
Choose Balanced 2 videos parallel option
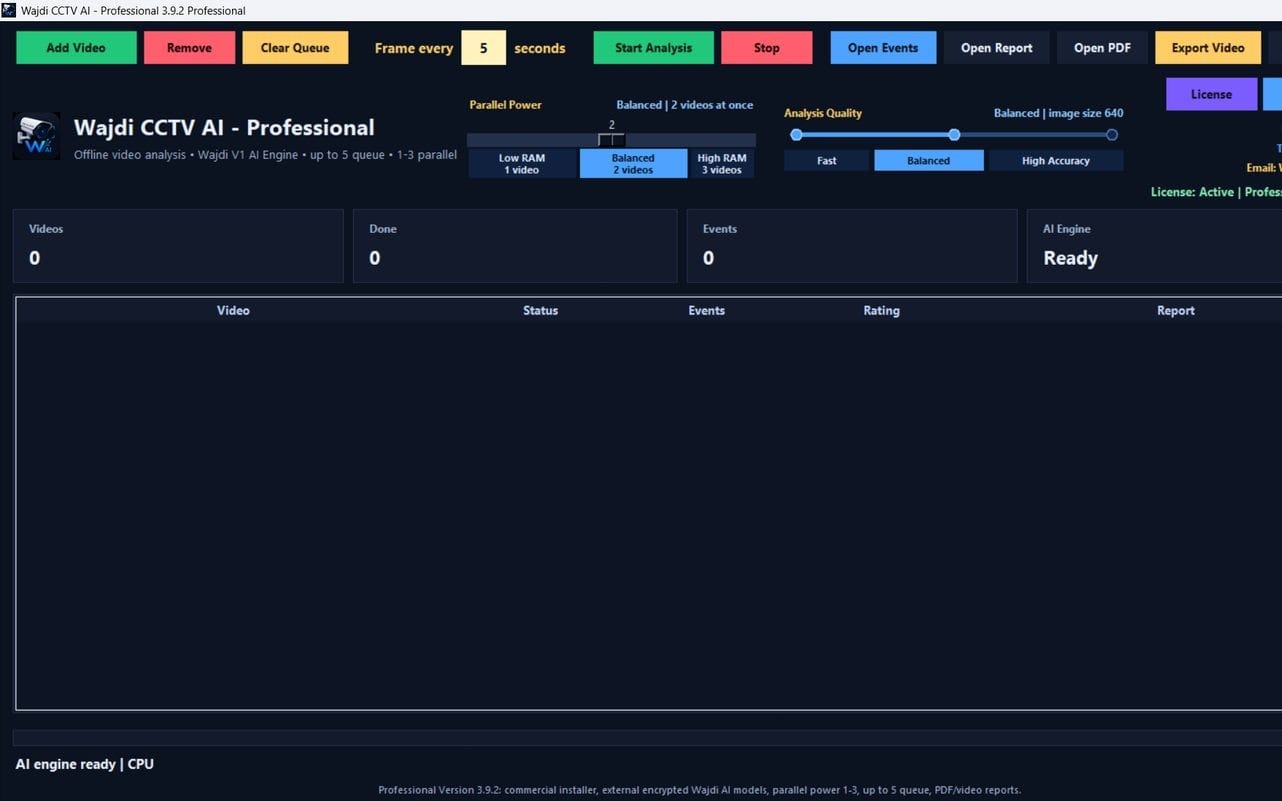pyautogui.click(x=633, y=164)
